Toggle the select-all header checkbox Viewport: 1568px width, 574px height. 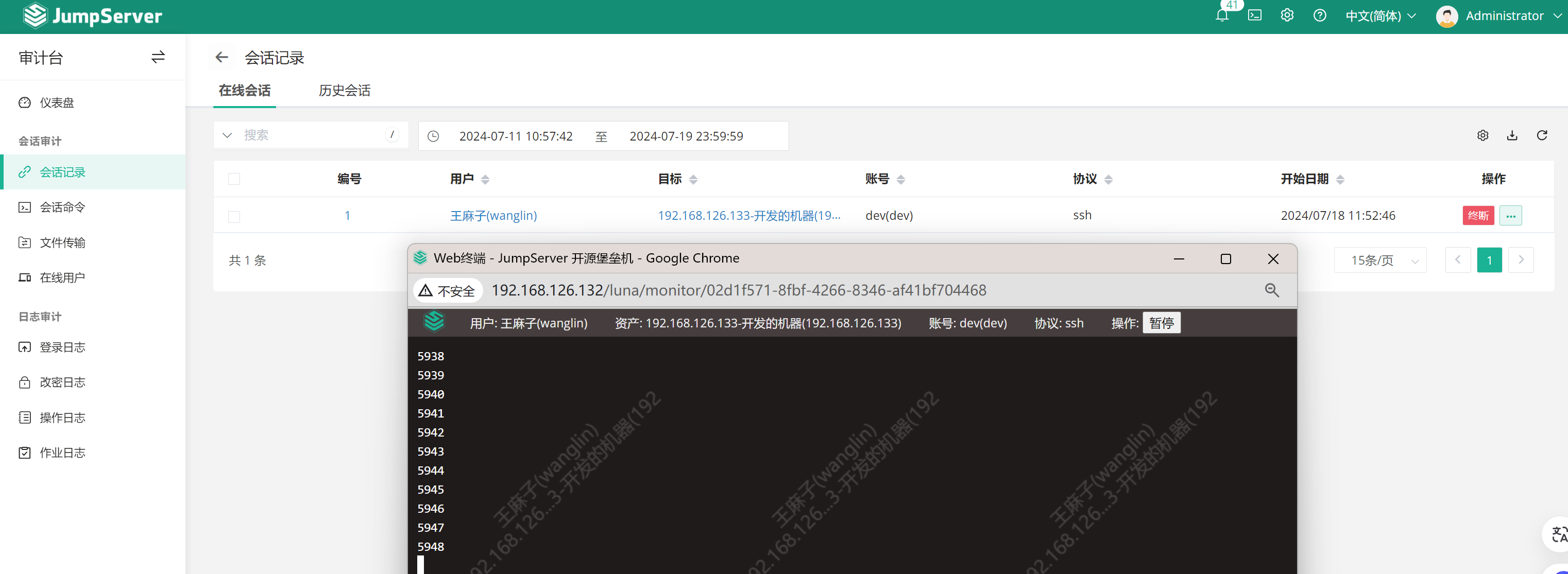tap(234, 179)
